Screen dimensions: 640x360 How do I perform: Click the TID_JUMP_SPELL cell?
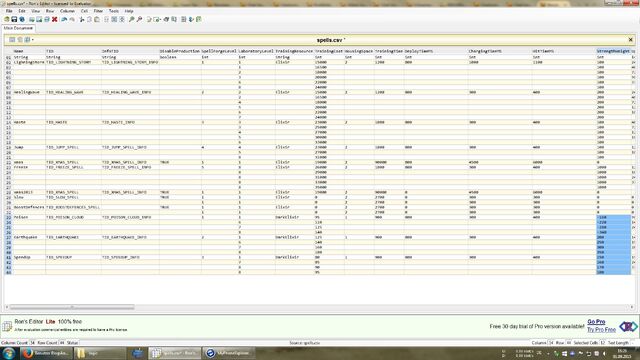(x=73, y=147)
